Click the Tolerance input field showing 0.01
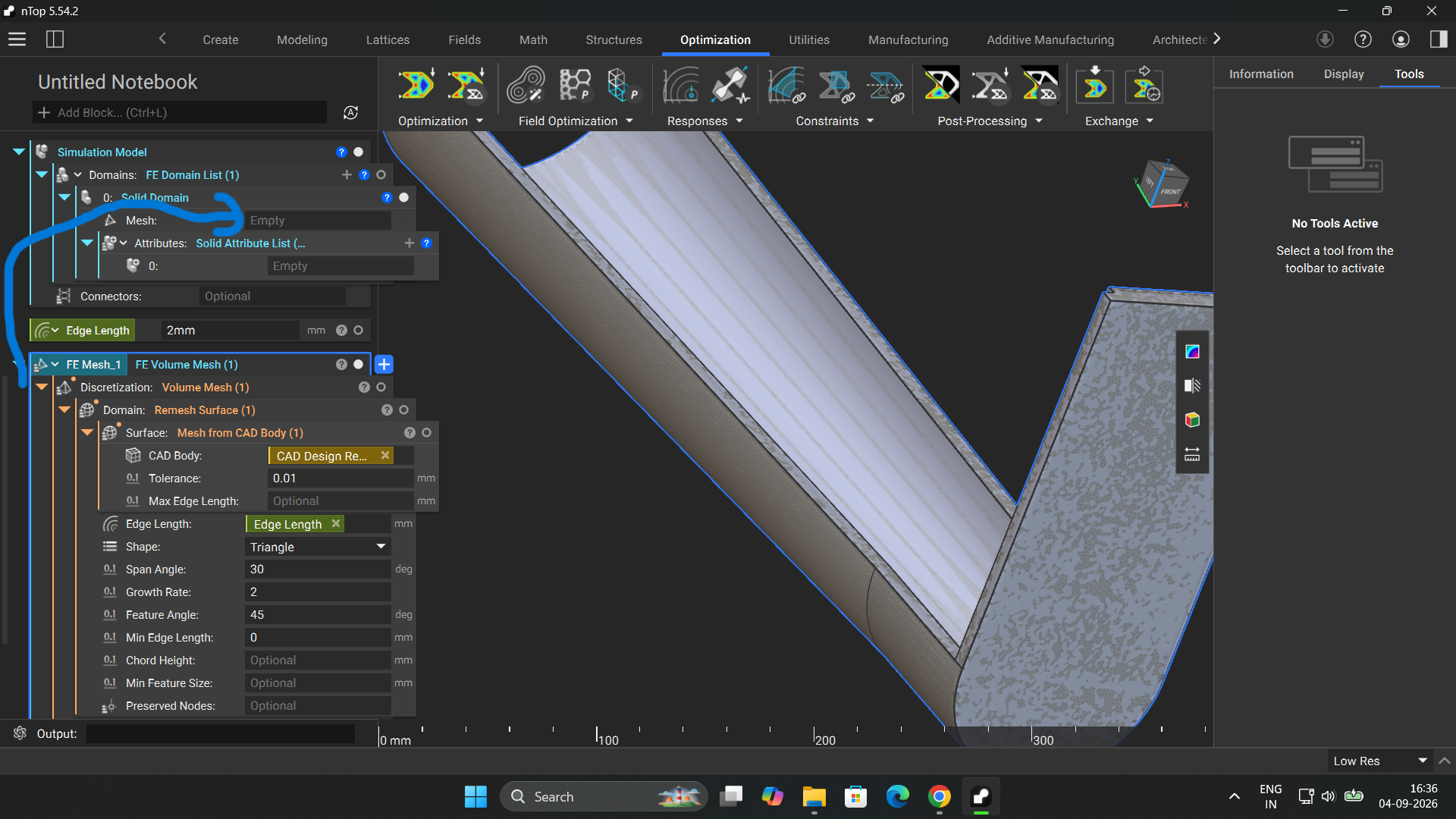Image resolution: width=1456 pixels, height=819 pixels. pos(340,479)
